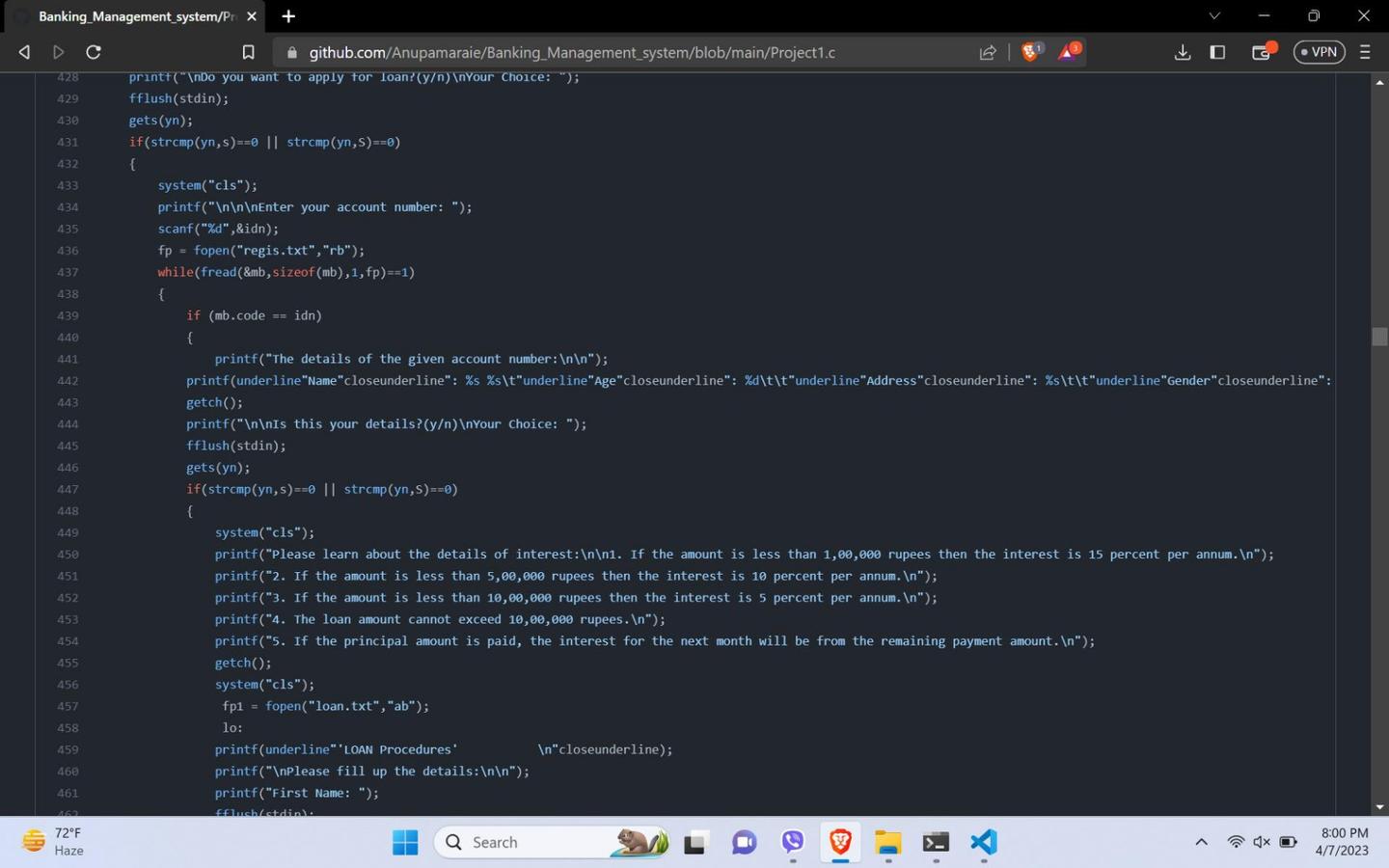This screenshot has height=868, width=1389.
Task: Open the weather widget showing 72°F Haze
Action: (x=53, y=842)
